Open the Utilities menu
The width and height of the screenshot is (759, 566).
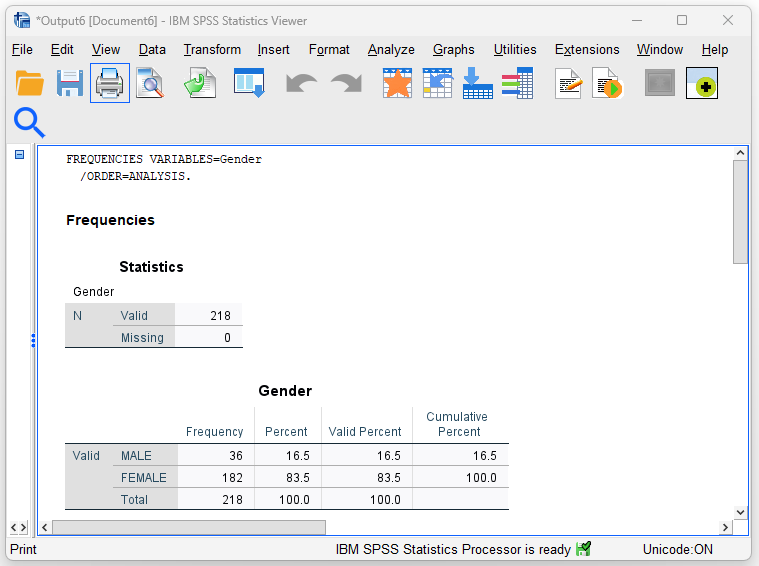tap(515, 49)
